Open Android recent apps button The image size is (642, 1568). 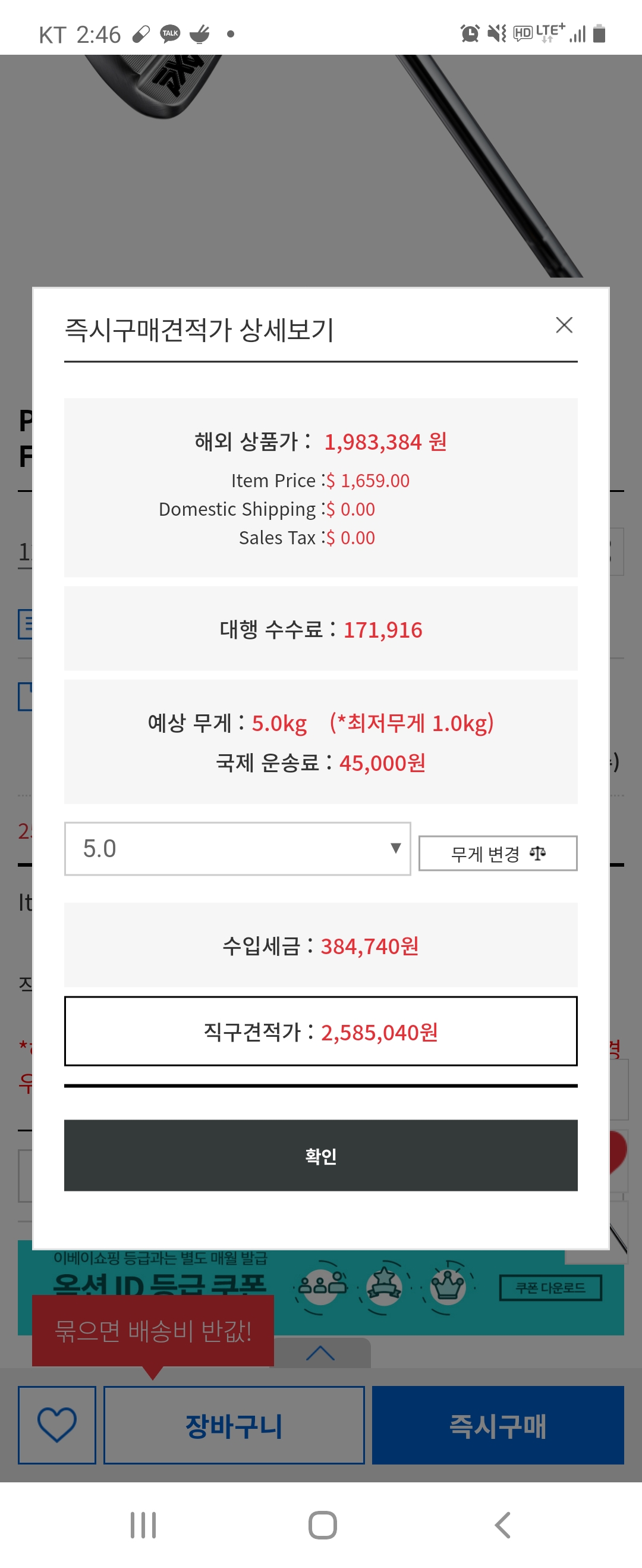(143, 1524)
